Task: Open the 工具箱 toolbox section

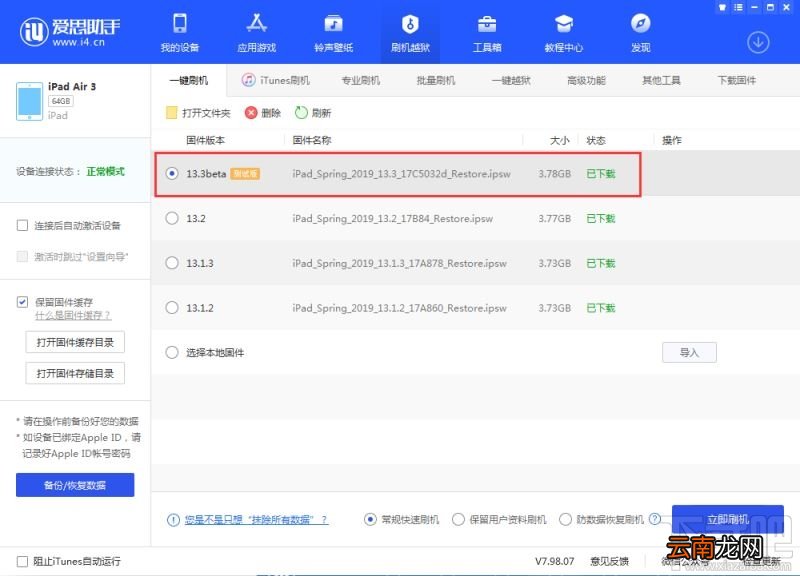Action: (487, 33)
